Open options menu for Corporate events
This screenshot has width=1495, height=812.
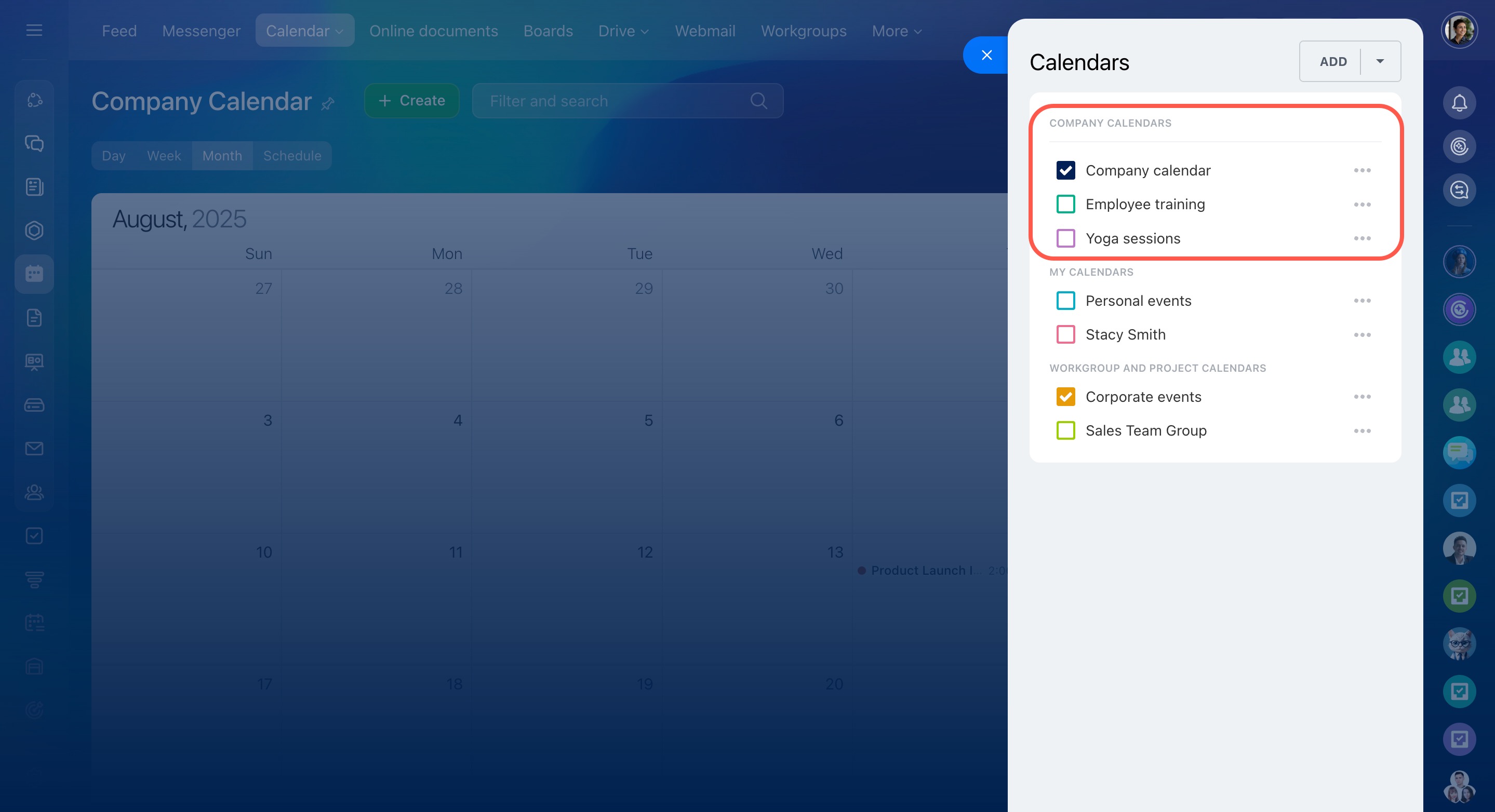tap(1361, 397)
